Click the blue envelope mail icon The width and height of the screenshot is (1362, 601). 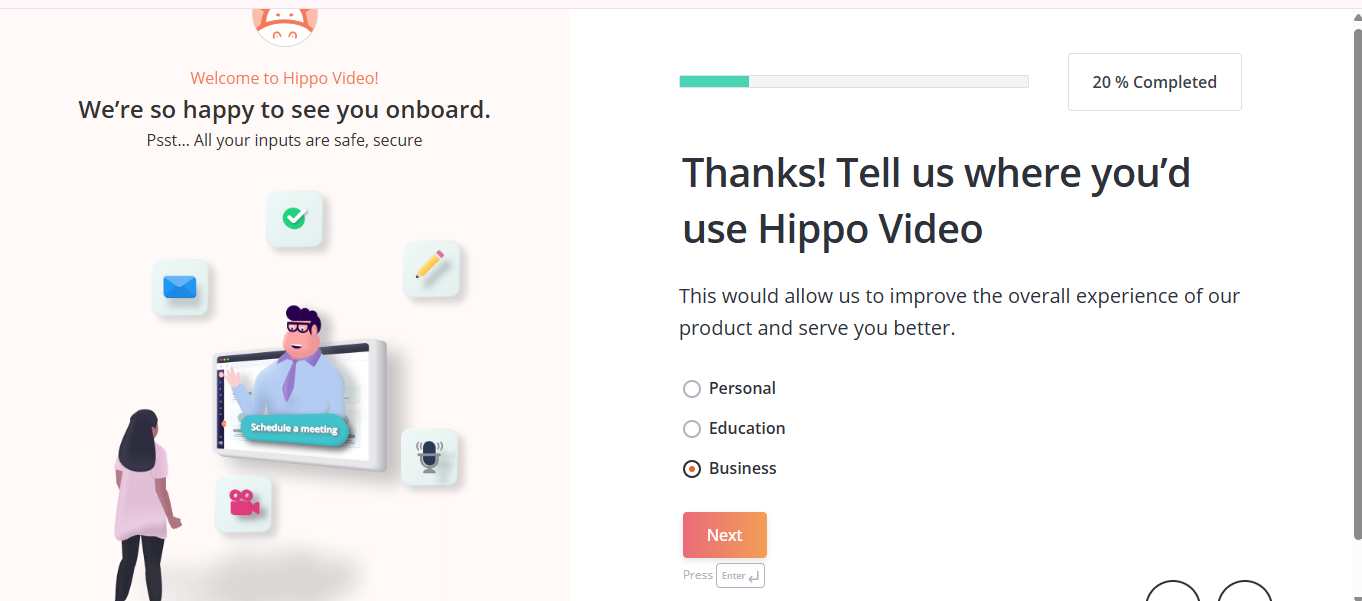(180, 287)
